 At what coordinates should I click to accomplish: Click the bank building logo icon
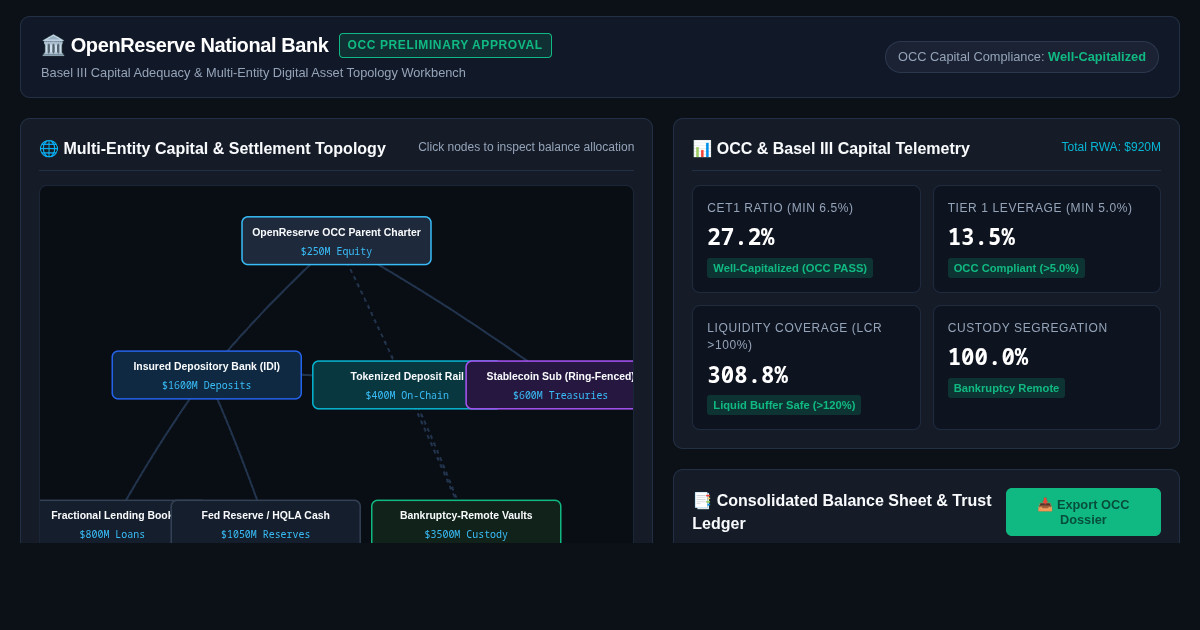coord(53,45)
